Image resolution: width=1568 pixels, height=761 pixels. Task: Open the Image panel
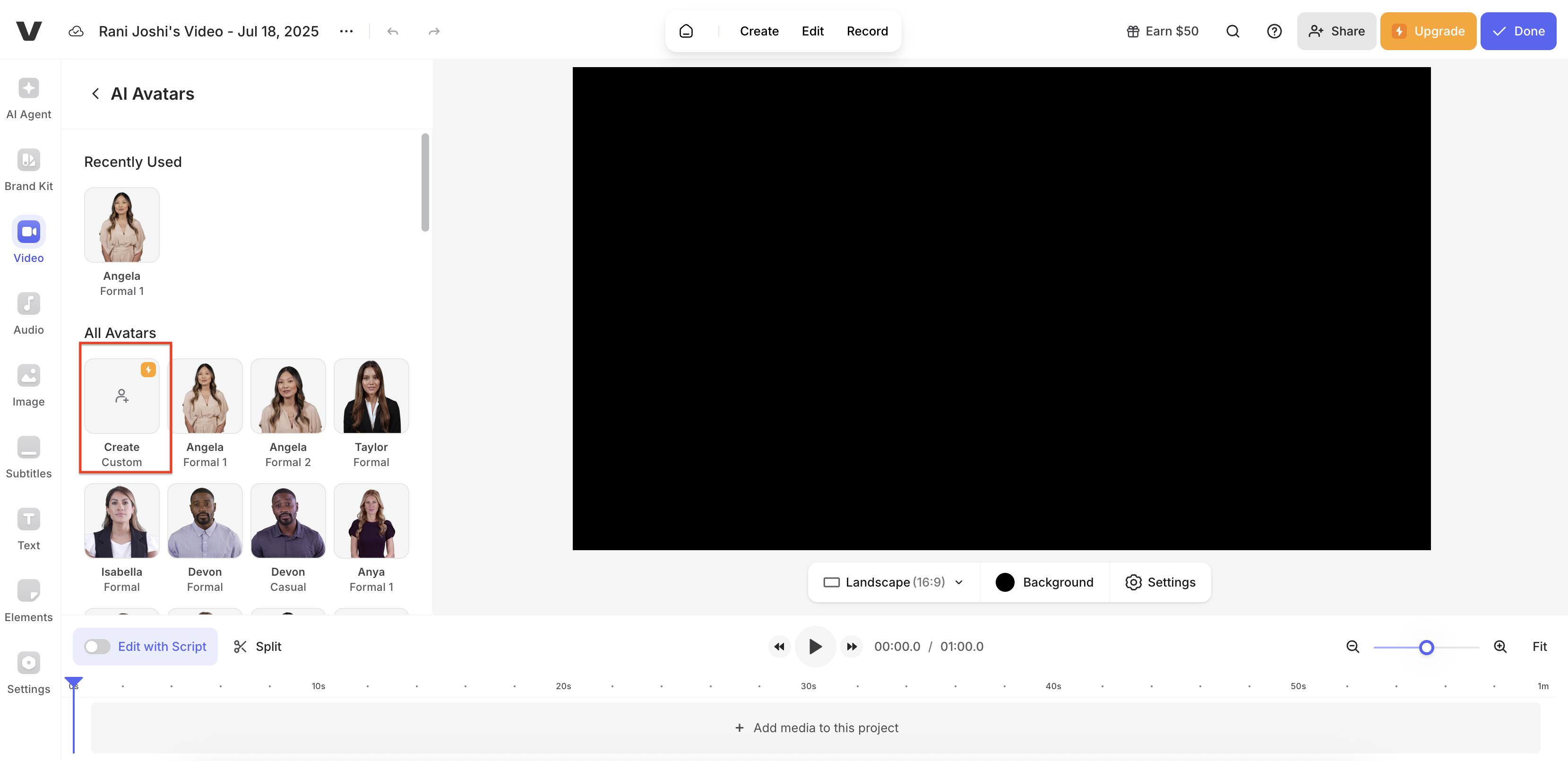click(29, 384)
